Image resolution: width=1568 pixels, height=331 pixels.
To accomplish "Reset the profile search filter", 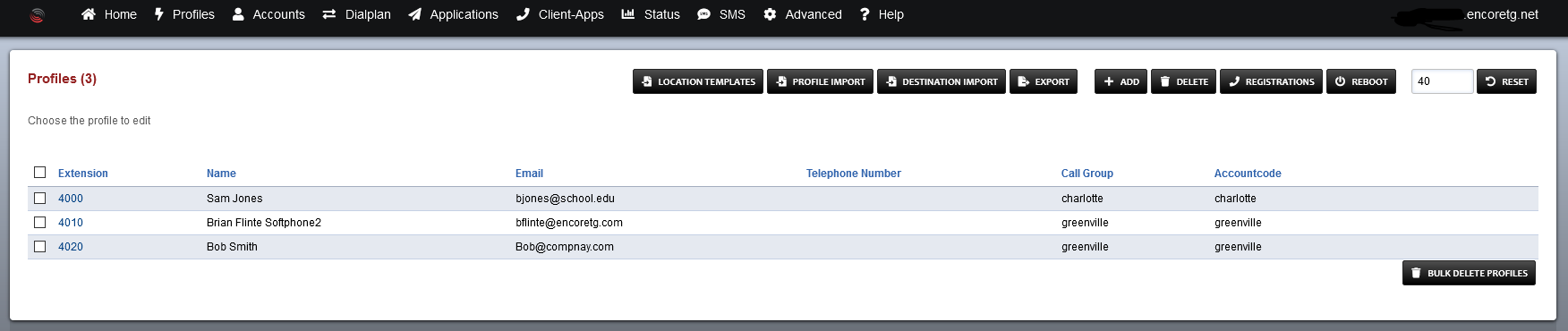I will click(1506, 81).
